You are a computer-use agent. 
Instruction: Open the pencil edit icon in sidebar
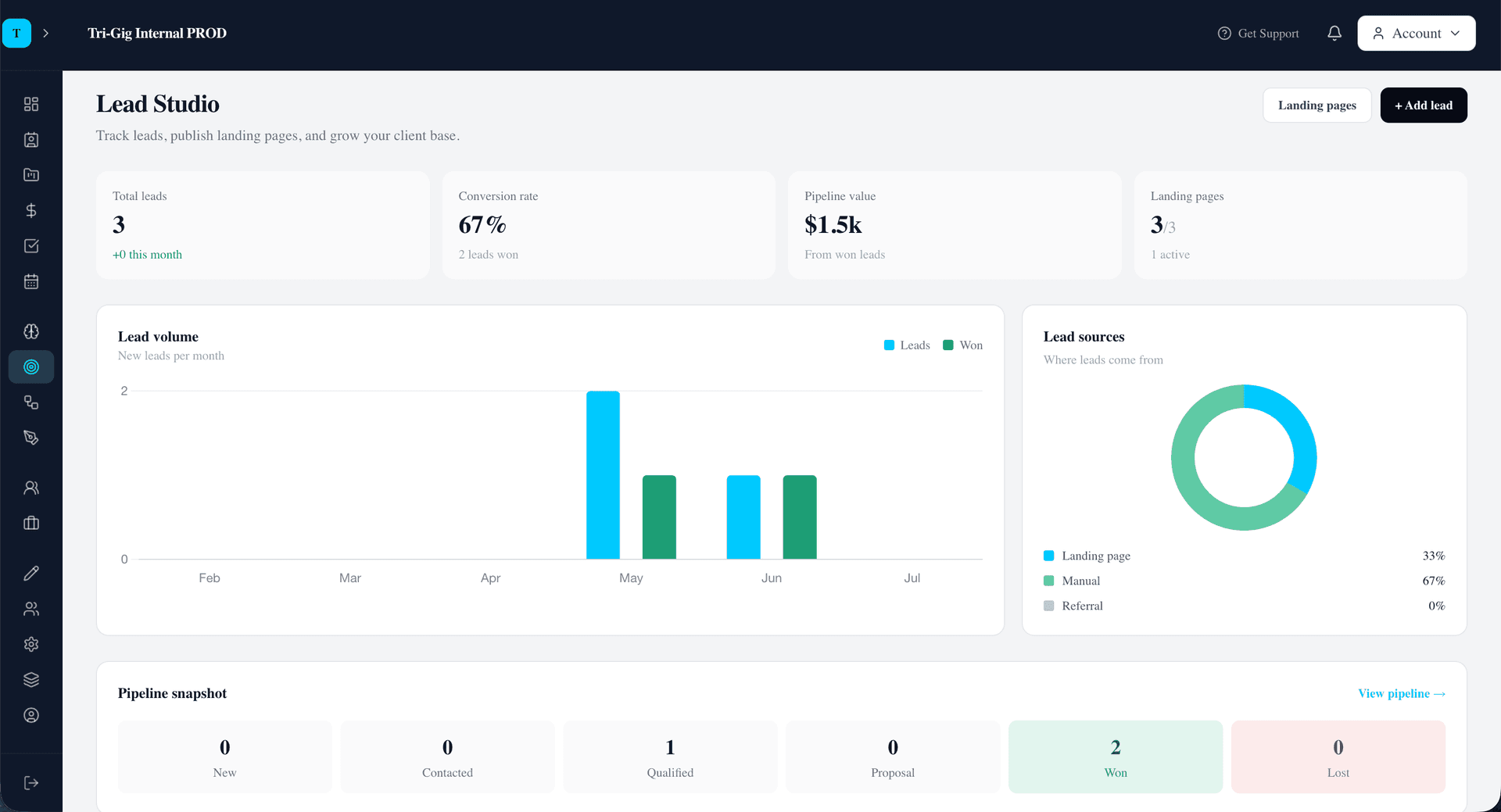point(31,573)
